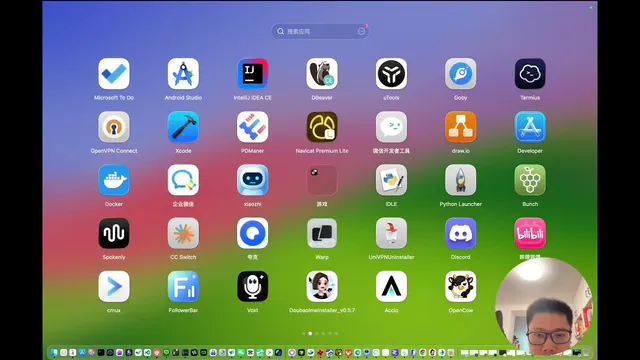Viewport: 640px width, 360px height.
Task: Open Finder in the Dock
Action: (54, 352)
